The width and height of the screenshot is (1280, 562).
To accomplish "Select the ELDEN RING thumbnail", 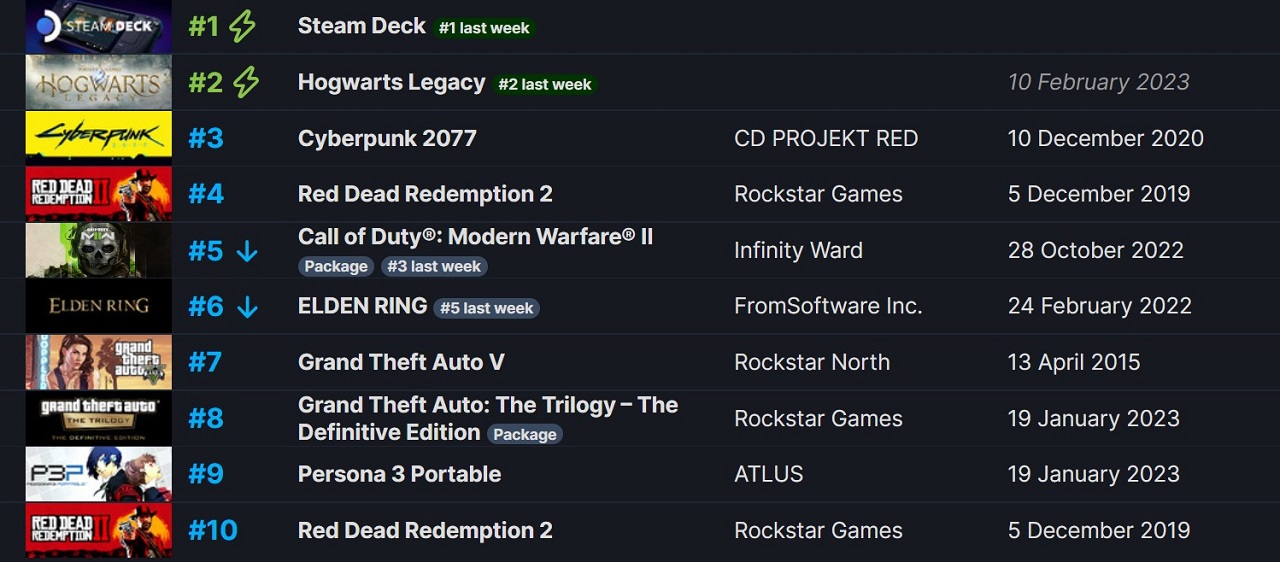I will click(x=98, y=306).
